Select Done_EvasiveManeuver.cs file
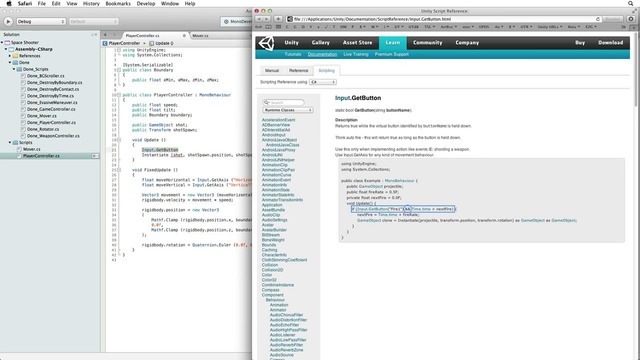The height and width of the screenshot is (360, 640). 52,102
